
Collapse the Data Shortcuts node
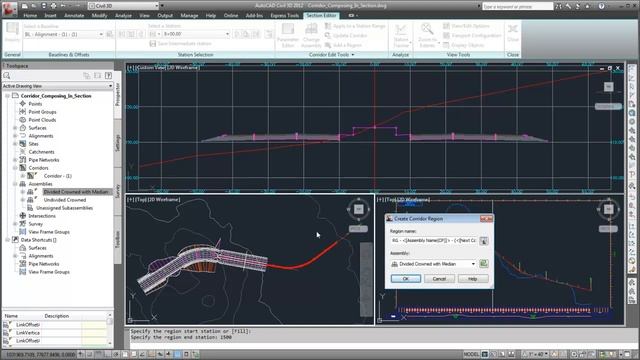7,240
